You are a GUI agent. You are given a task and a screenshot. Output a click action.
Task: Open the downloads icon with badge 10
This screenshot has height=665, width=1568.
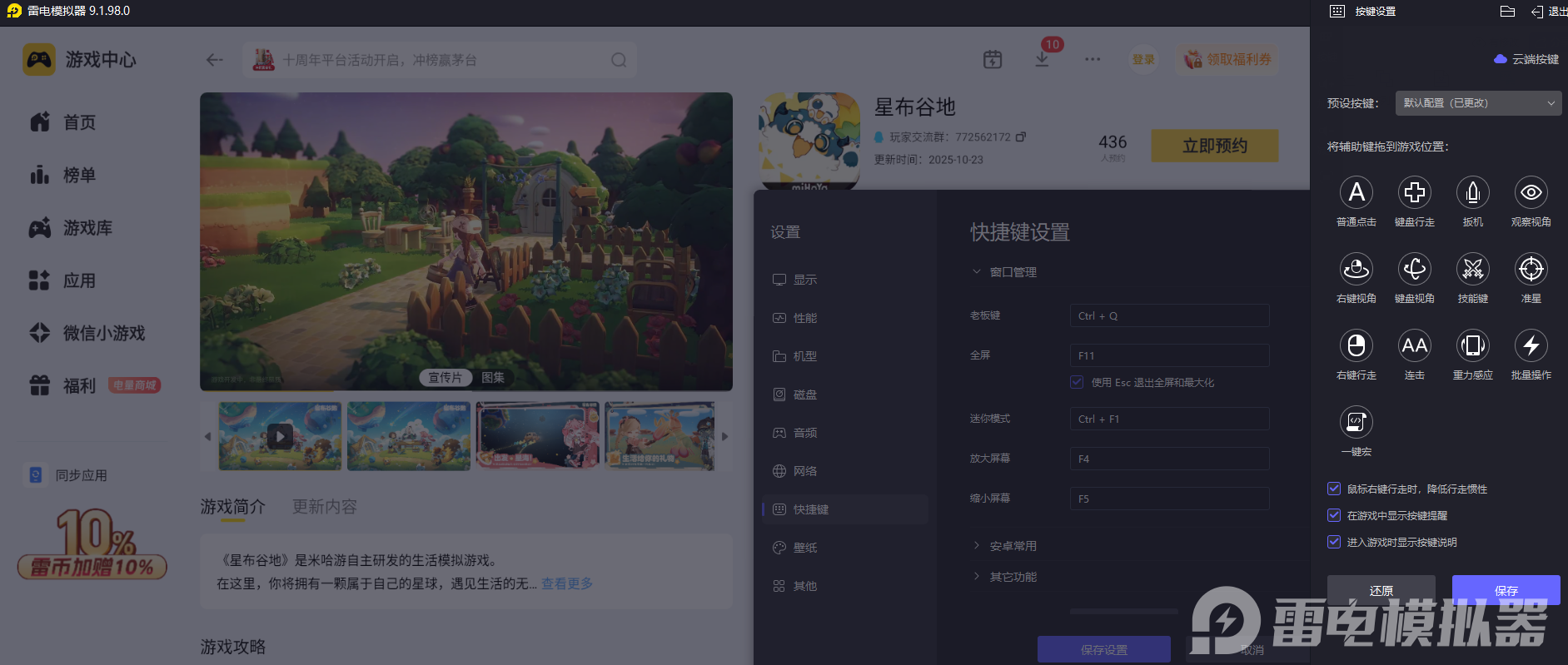coord(1042,60)
